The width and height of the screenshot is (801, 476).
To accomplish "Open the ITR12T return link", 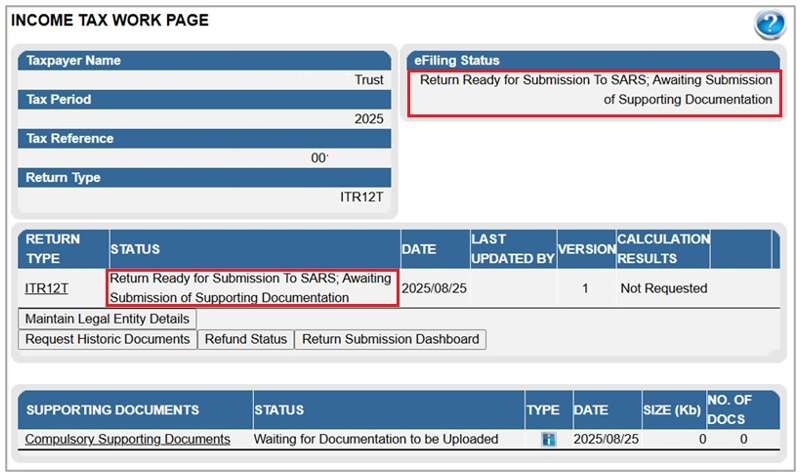I will [47, 288].
